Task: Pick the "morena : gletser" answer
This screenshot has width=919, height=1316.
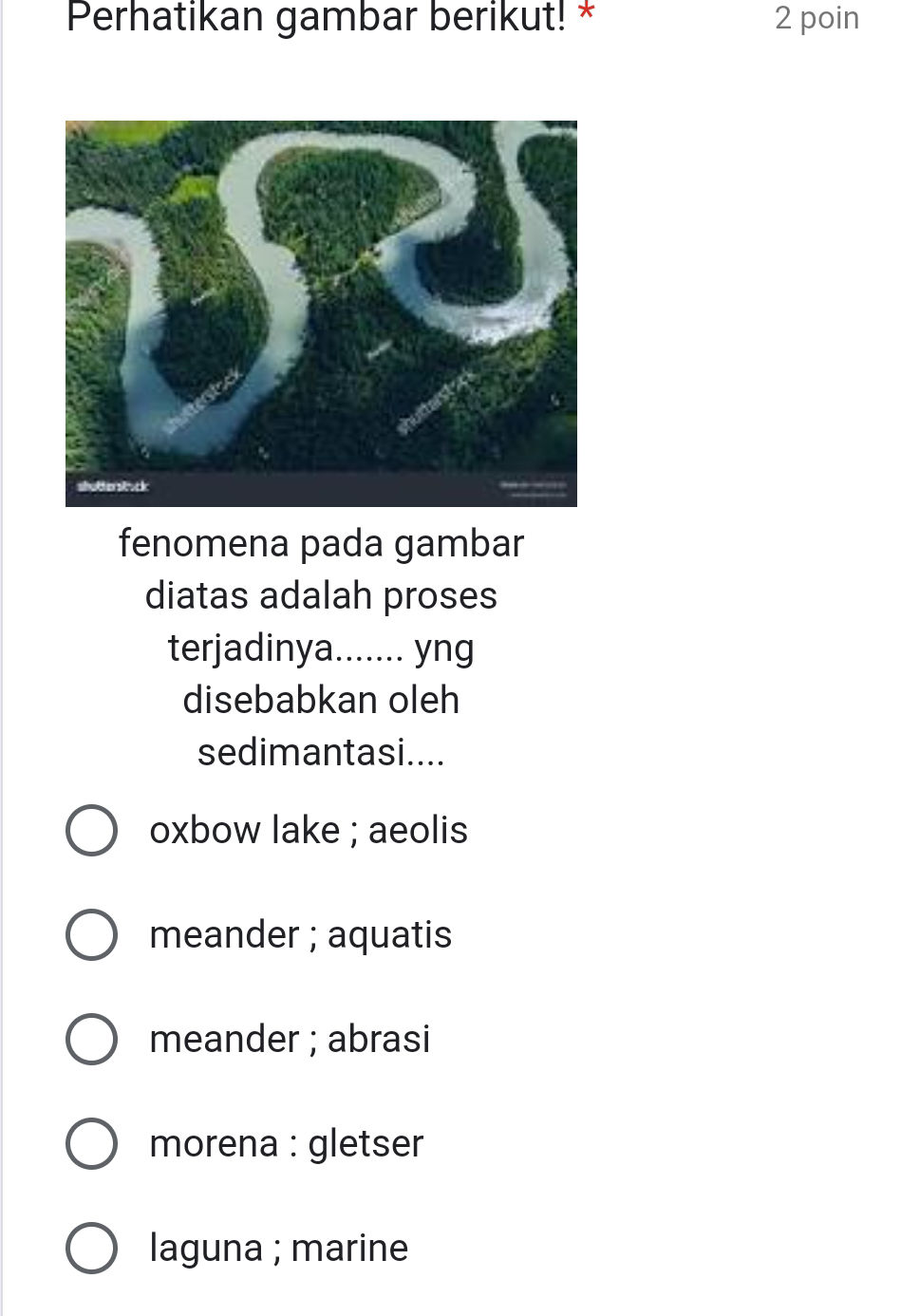Action: (x=90, y=1144)
